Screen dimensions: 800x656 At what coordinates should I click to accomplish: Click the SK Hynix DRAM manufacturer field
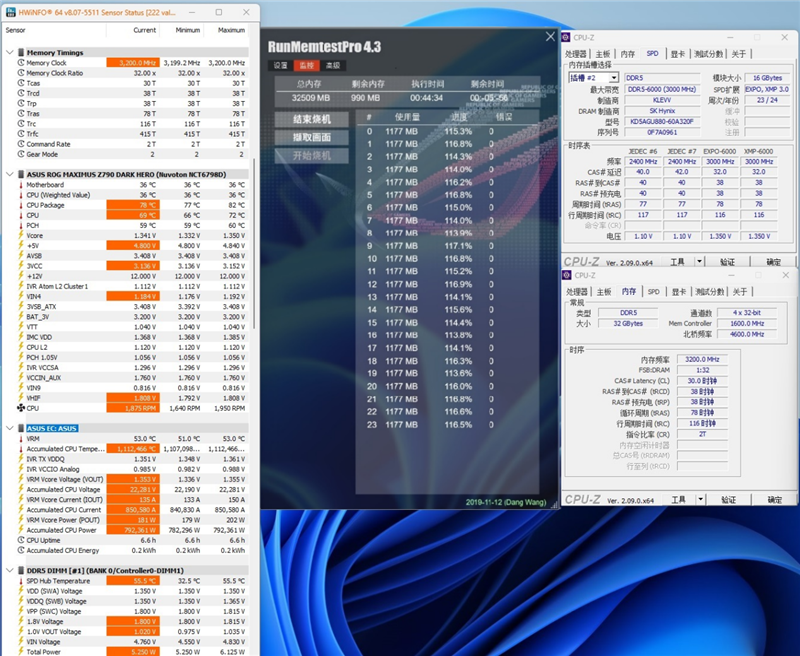coord(662,111)
